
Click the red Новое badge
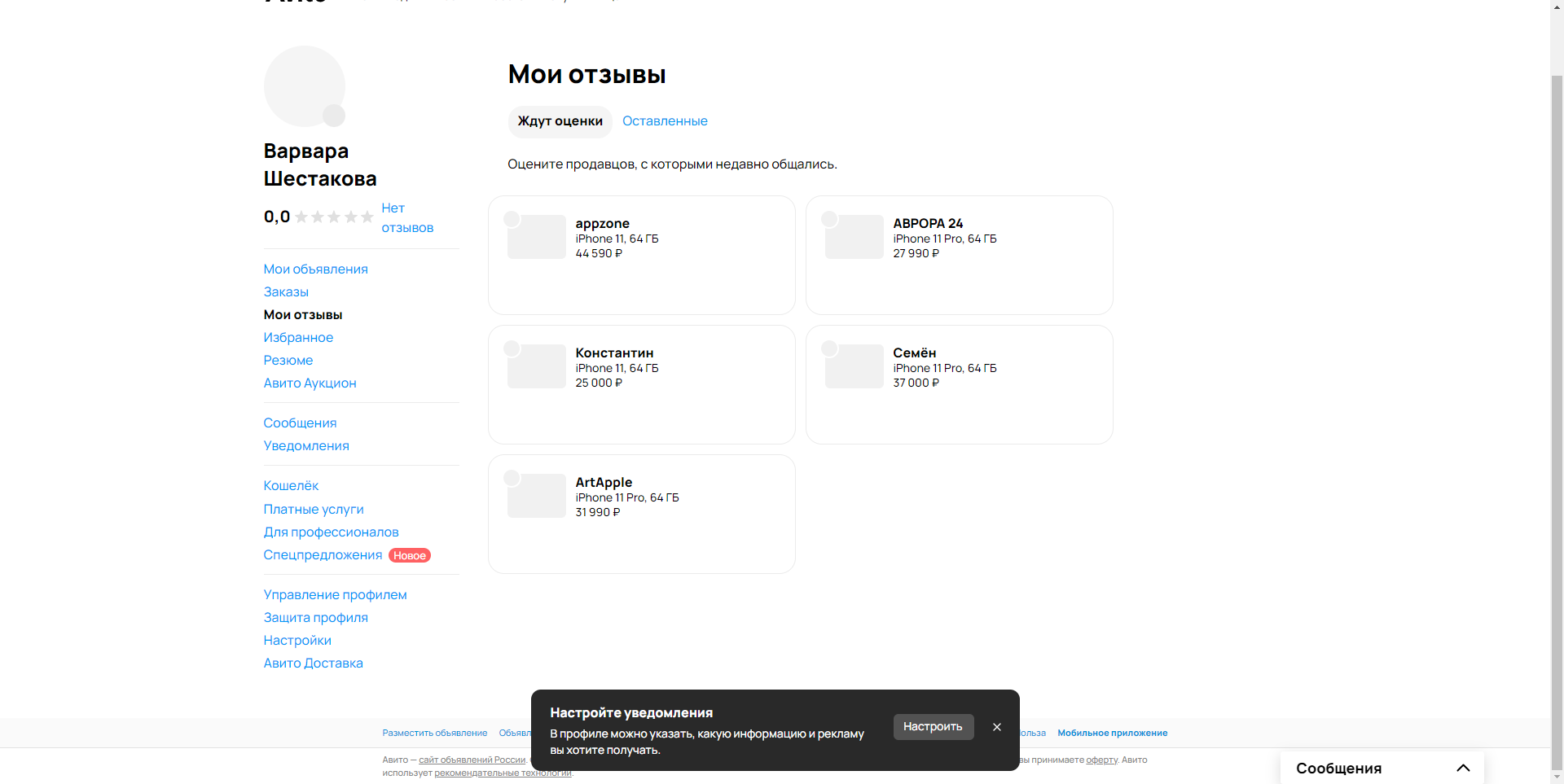coord(410,555)
